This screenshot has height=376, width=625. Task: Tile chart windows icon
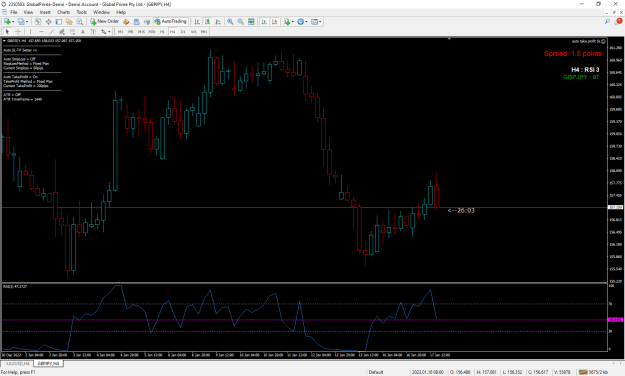tap(251, 22)
